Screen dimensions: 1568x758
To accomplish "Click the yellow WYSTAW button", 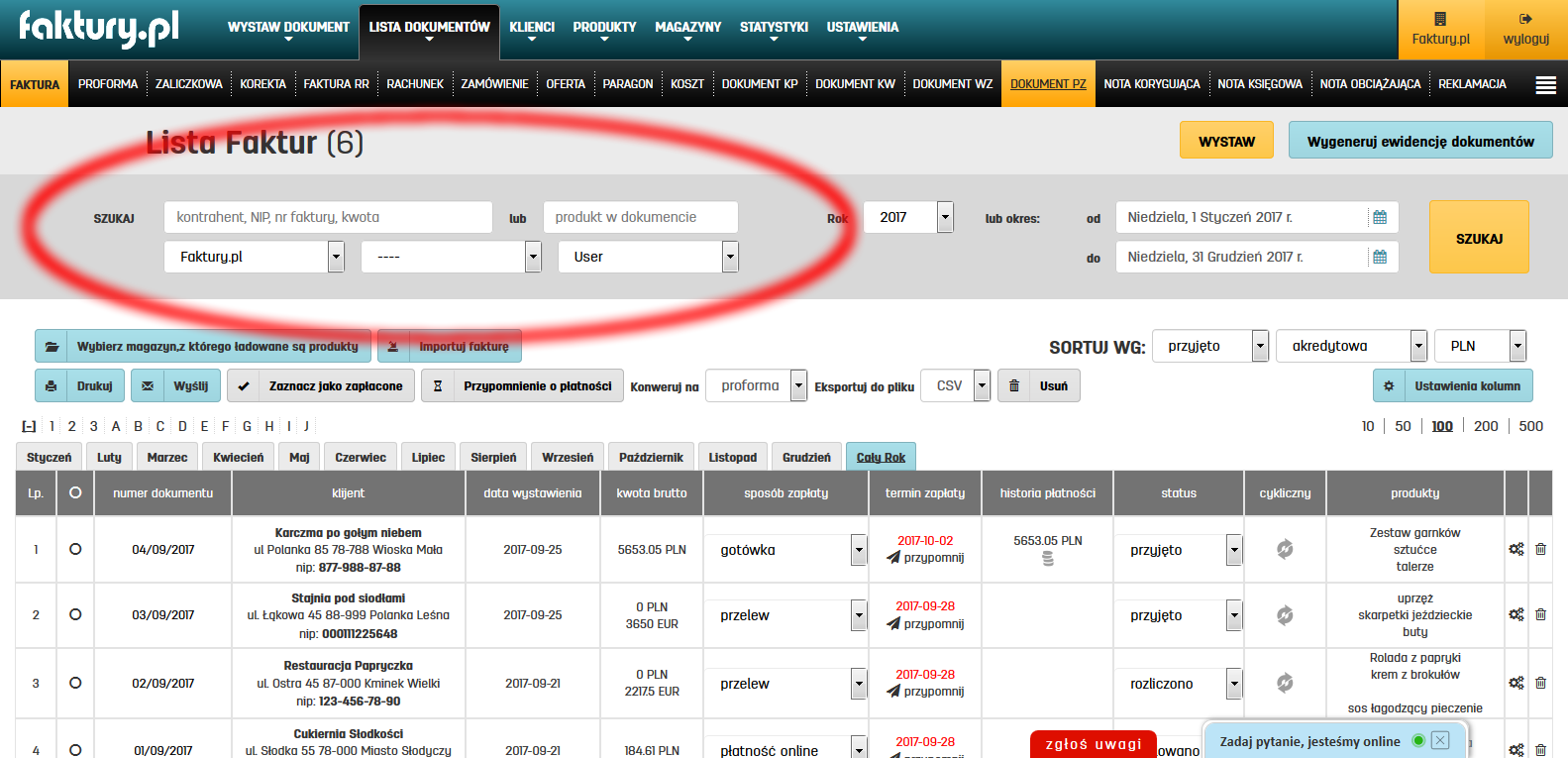I will pos(1226,141).
